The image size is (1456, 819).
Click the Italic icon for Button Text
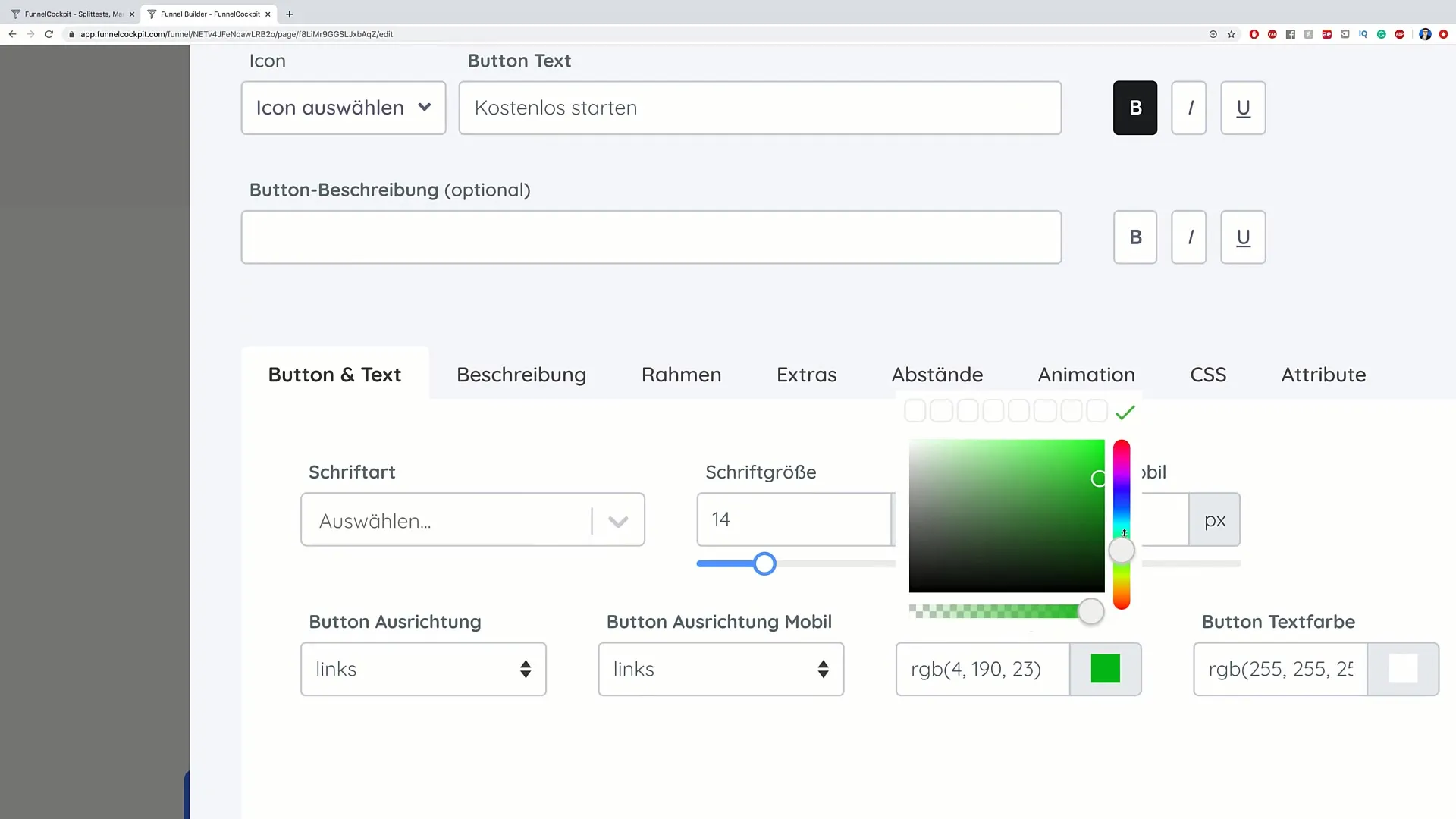(x=1190, y=107)
